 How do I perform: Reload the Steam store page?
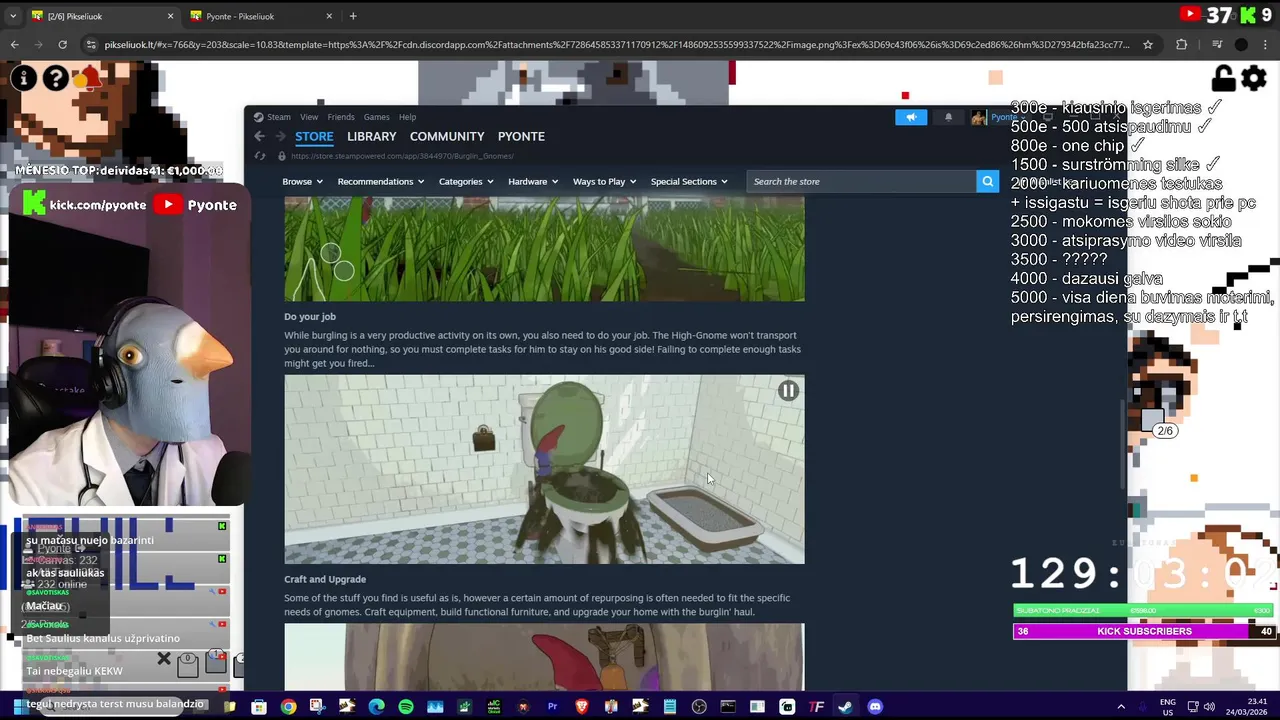click(260, 156)
